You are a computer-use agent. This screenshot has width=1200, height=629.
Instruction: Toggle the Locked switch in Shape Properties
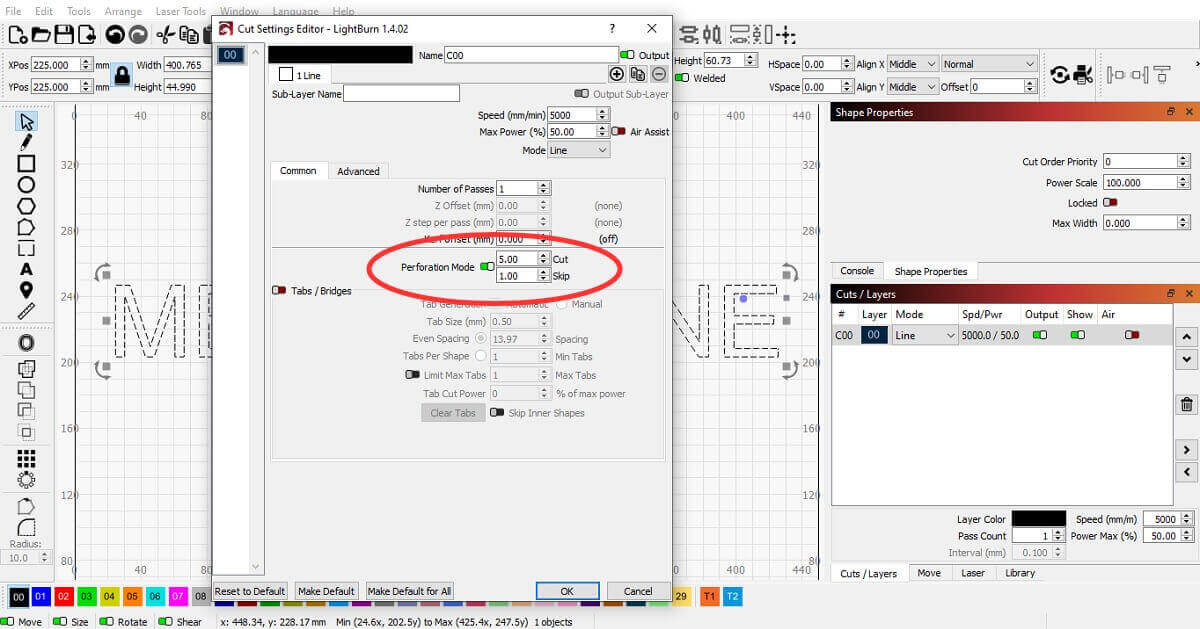[1110, 203]
